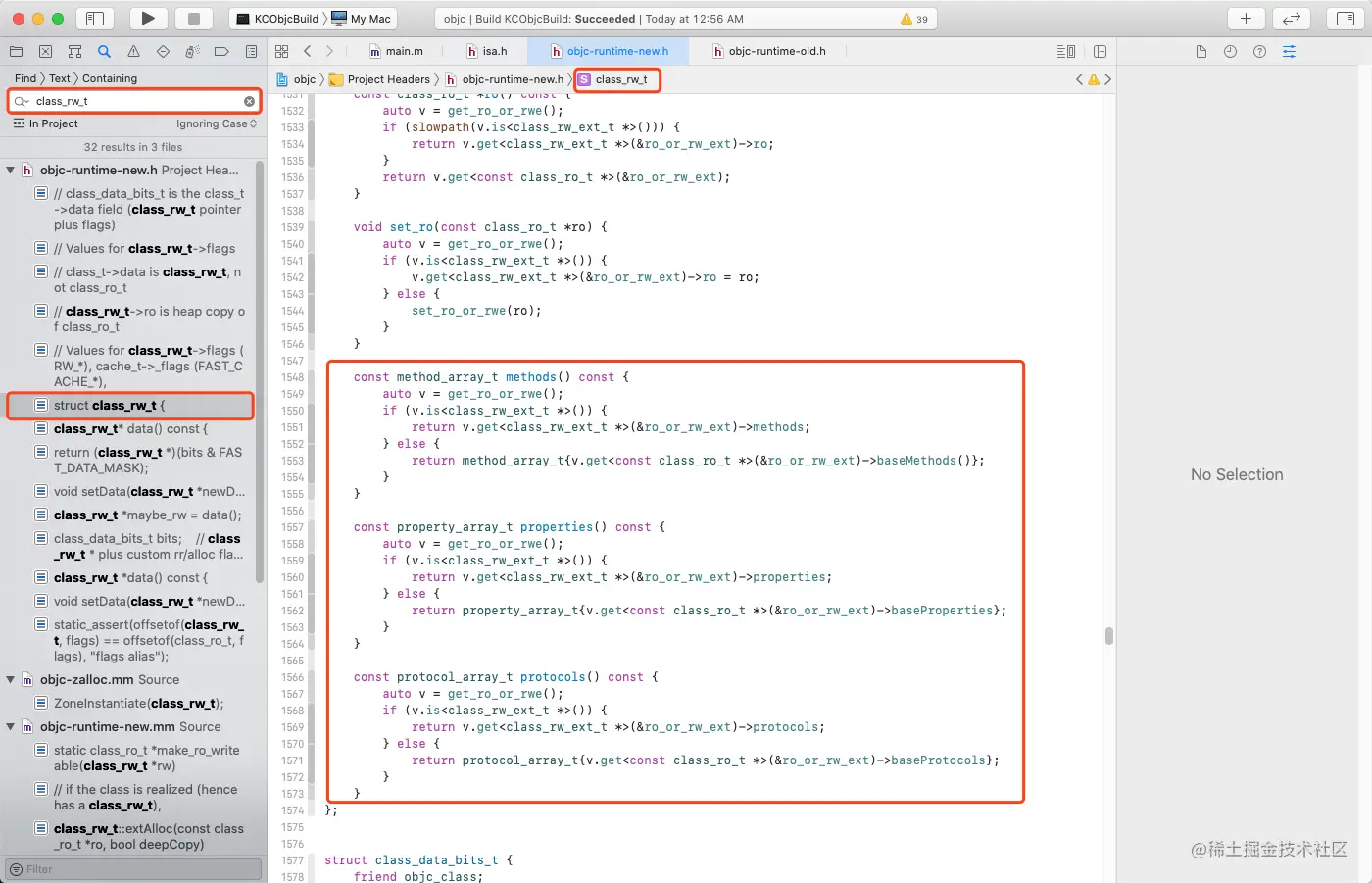Click the Filter field in navigator
The width and height of the screenshot is (1372, 883).
pyautogui.click(x=134, y=869)
